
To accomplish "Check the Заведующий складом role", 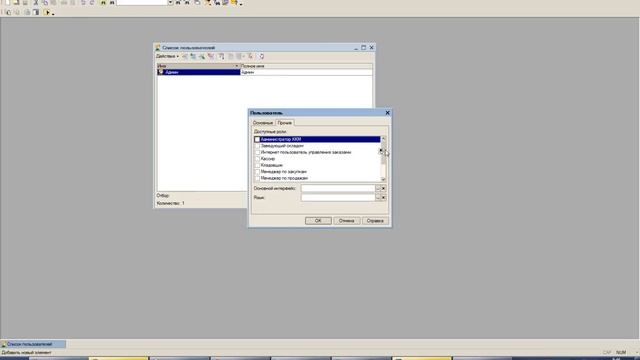I will coord(257,146).
